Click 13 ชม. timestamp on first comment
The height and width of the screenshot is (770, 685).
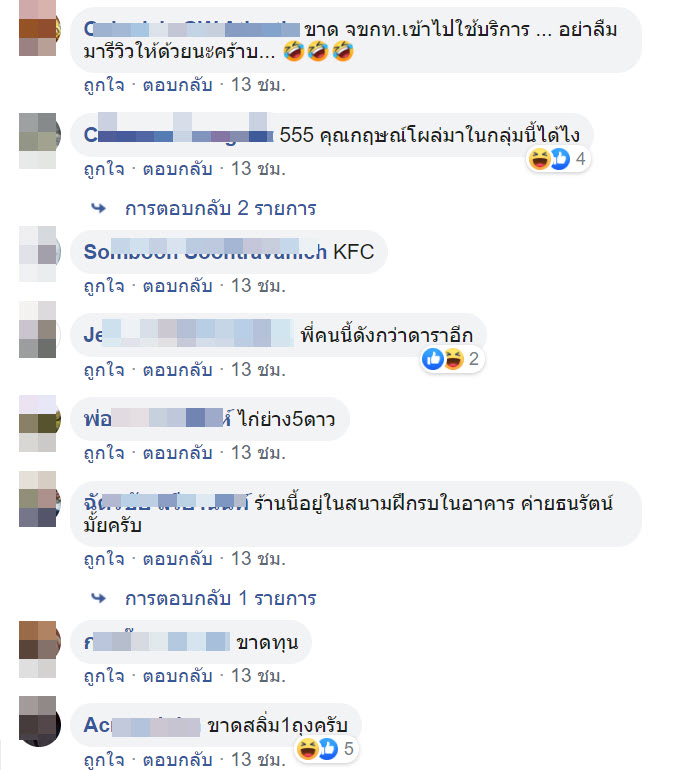tap(258, 85)
